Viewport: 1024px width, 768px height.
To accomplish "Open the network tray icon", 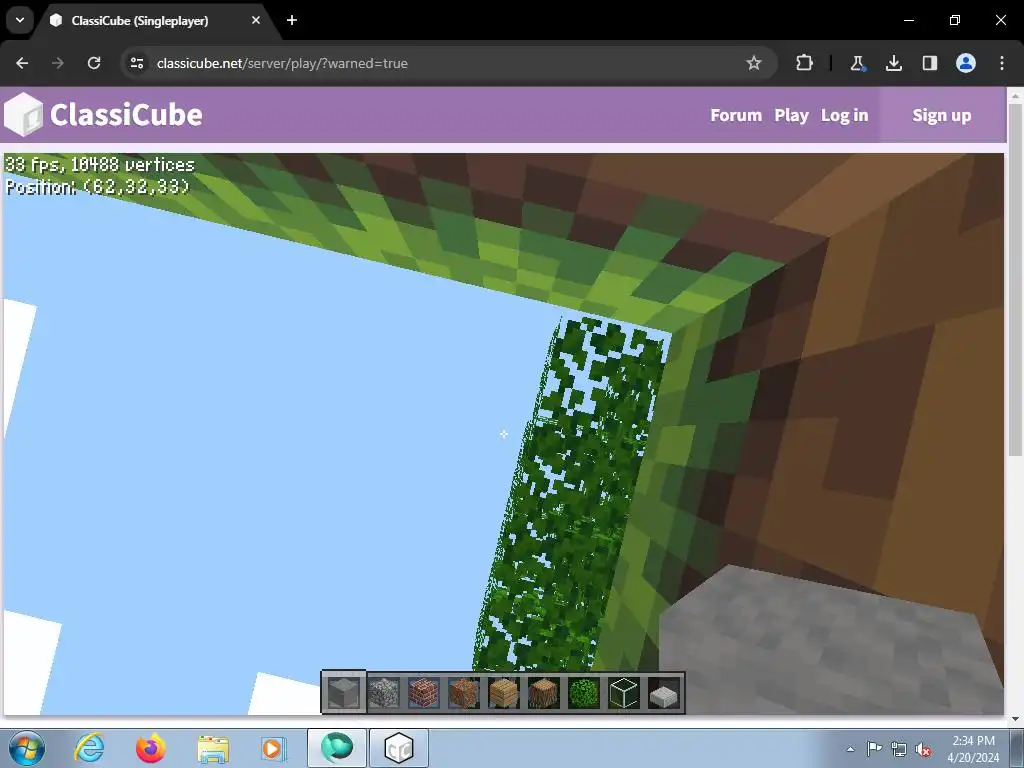I will [x=899, y=749].
